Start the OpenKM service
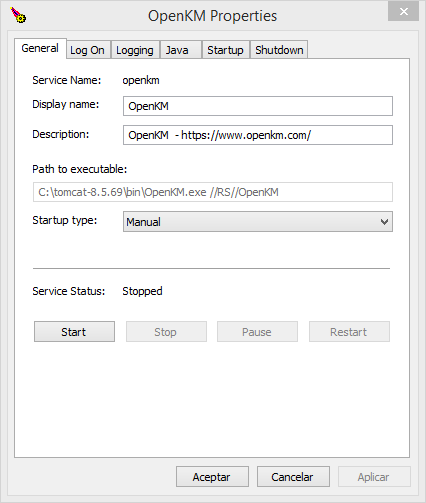 [x=74, y=332]
